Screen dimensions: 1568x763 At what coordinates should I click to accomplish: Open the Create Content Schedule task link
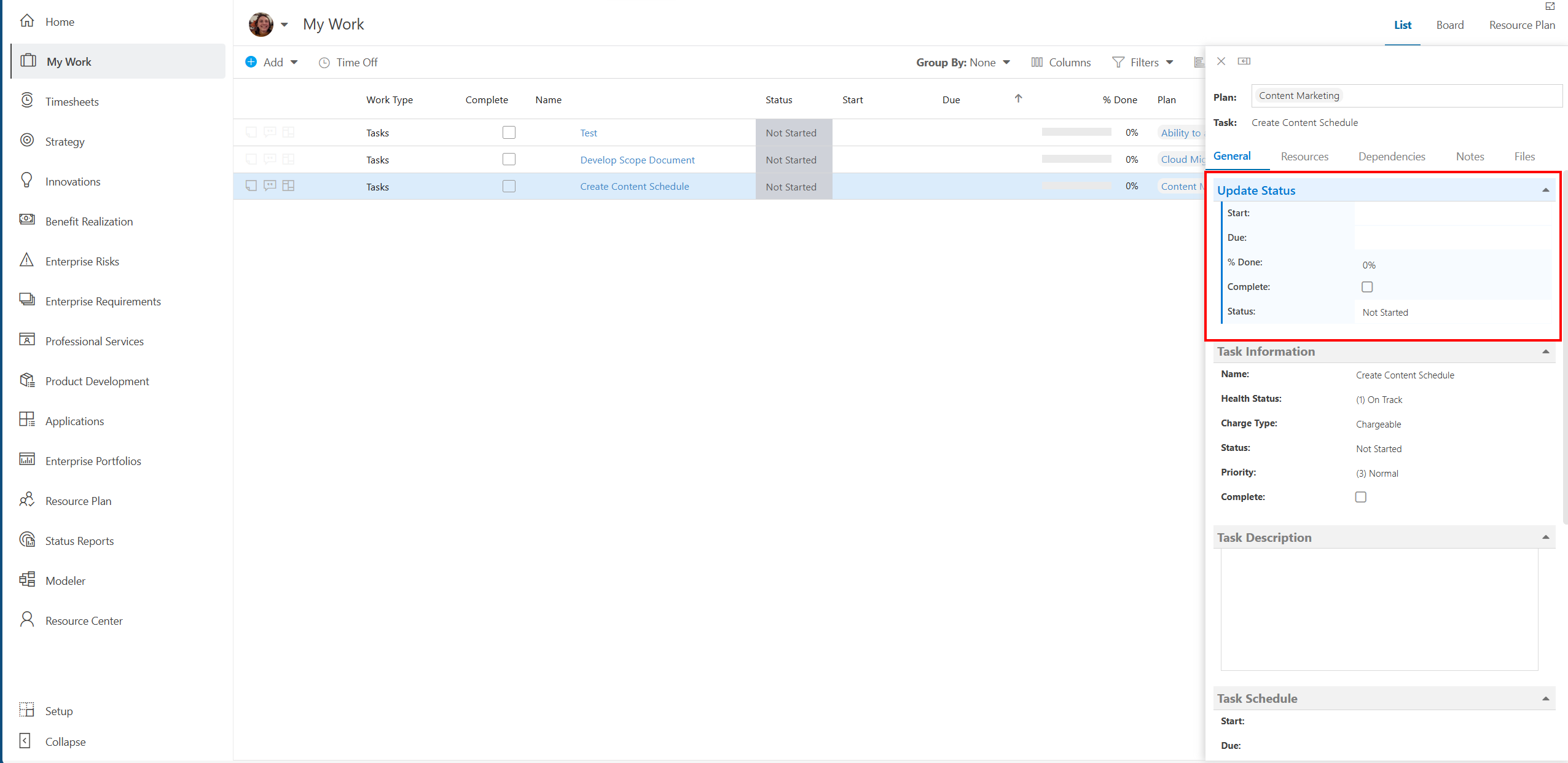pos(634,186)
